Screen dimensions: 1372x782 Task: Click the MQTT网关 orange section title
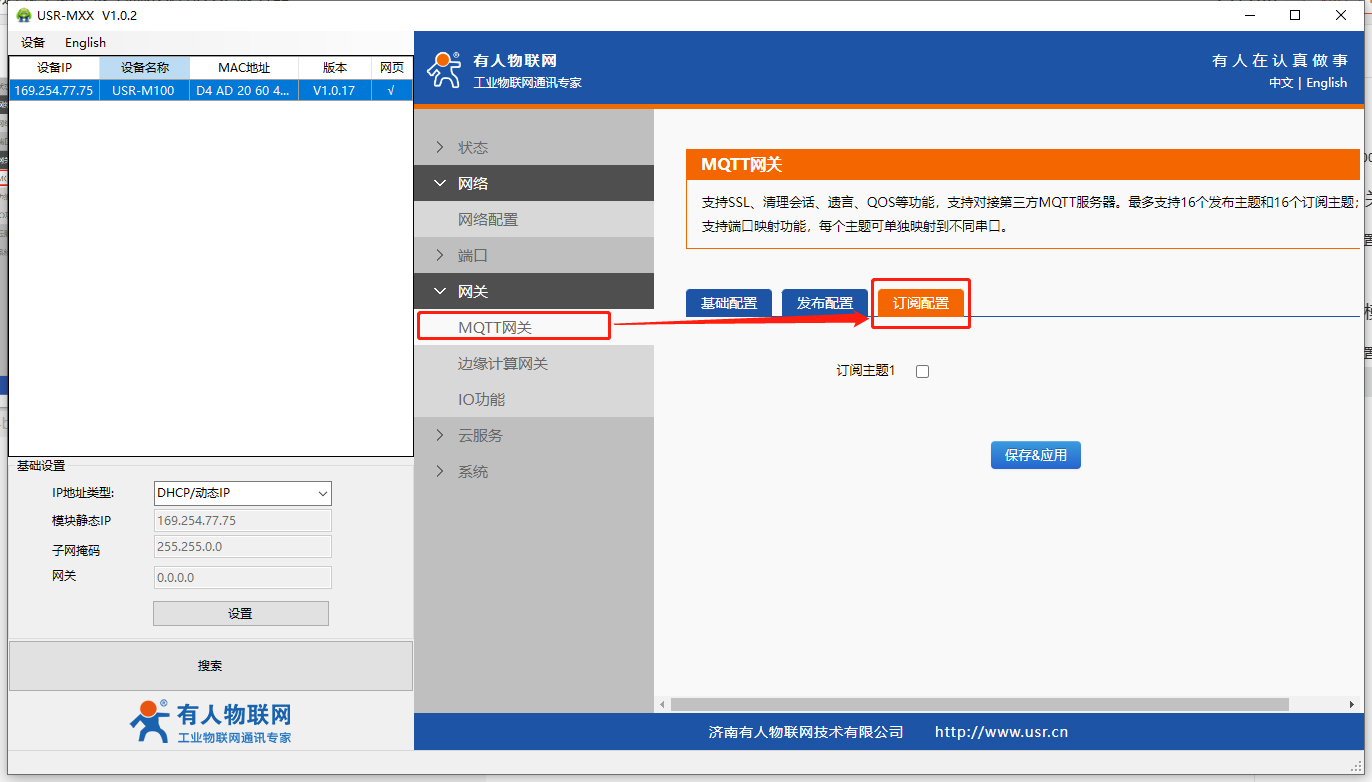tap(742, 165)
